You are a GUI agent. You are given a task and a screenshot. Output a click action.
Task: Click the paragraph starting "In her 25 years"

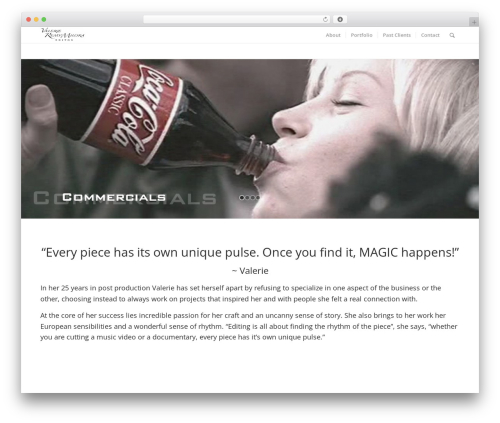pyautogui.click(x=241, y=293)
